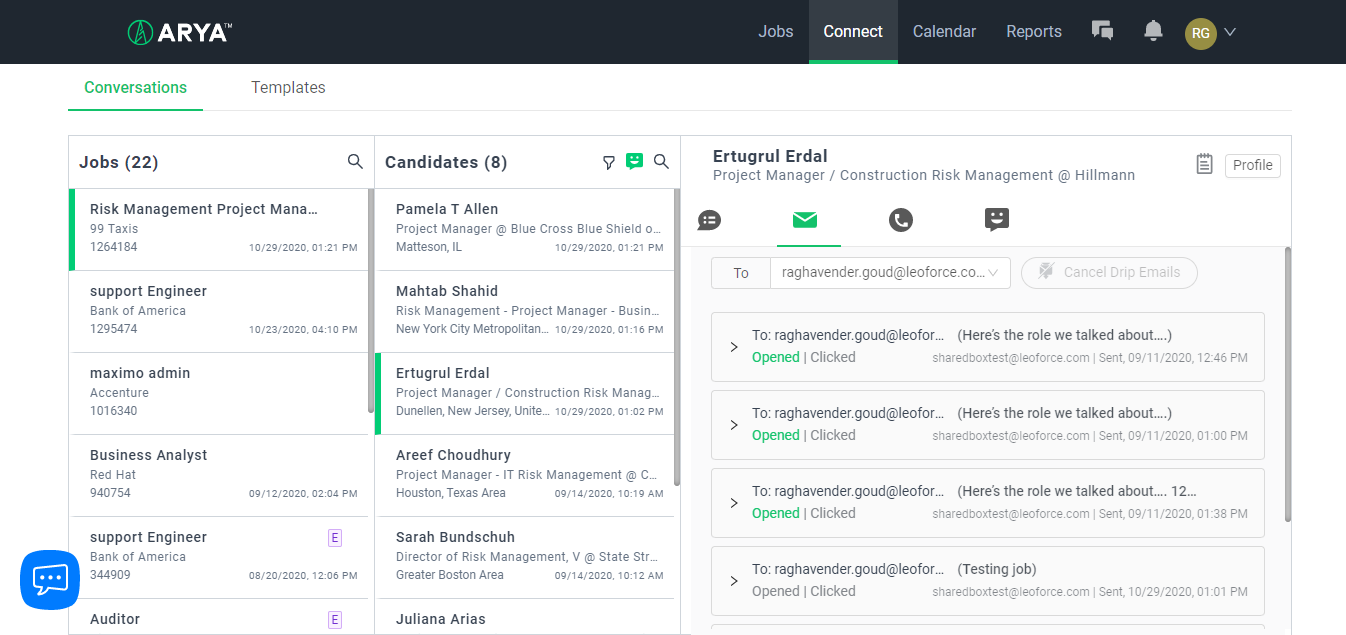Filter candidates using the funnel icon

point(608,162)
